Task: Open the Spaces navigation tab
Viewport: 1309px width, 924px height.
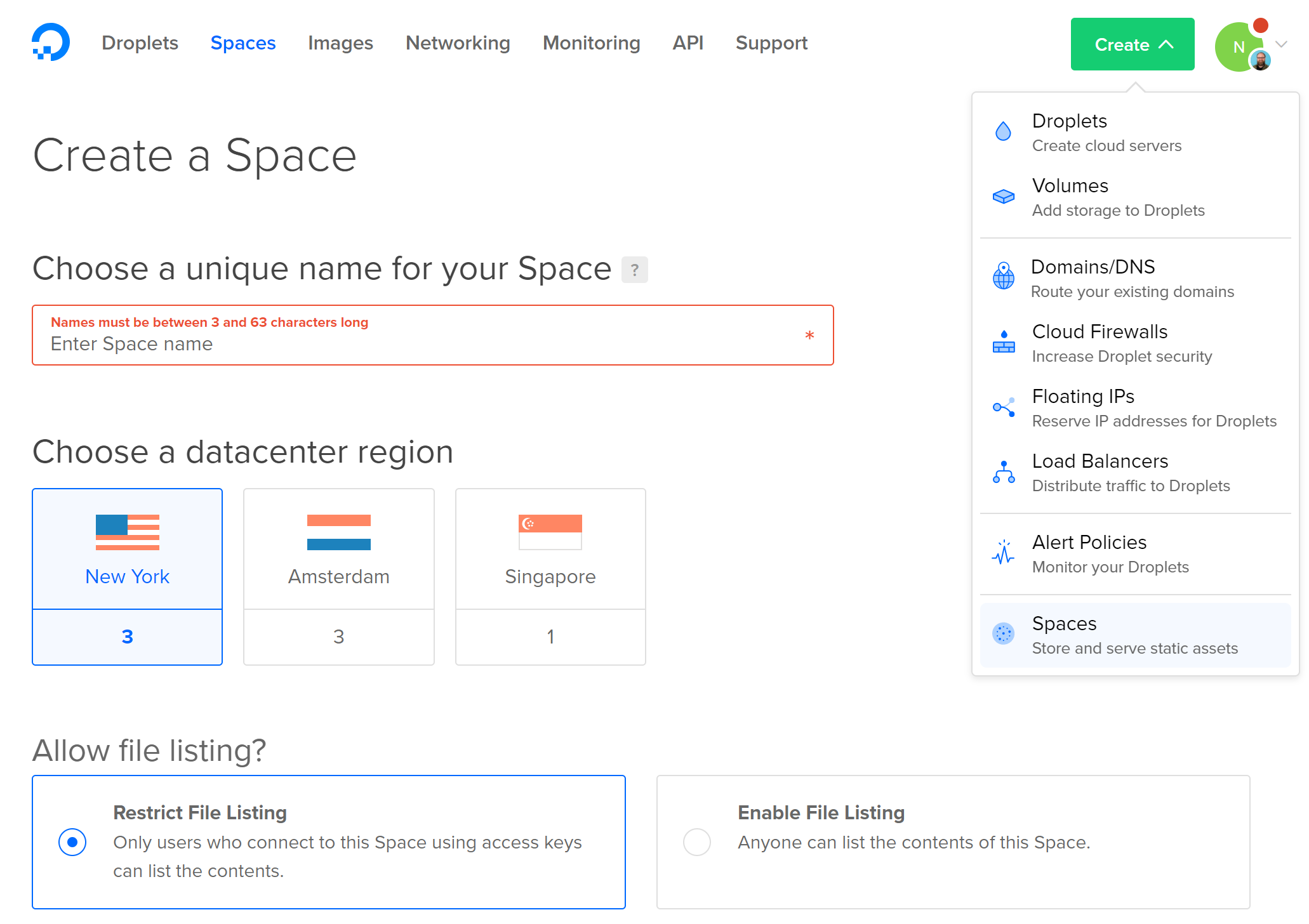Action: pos(243,43)
